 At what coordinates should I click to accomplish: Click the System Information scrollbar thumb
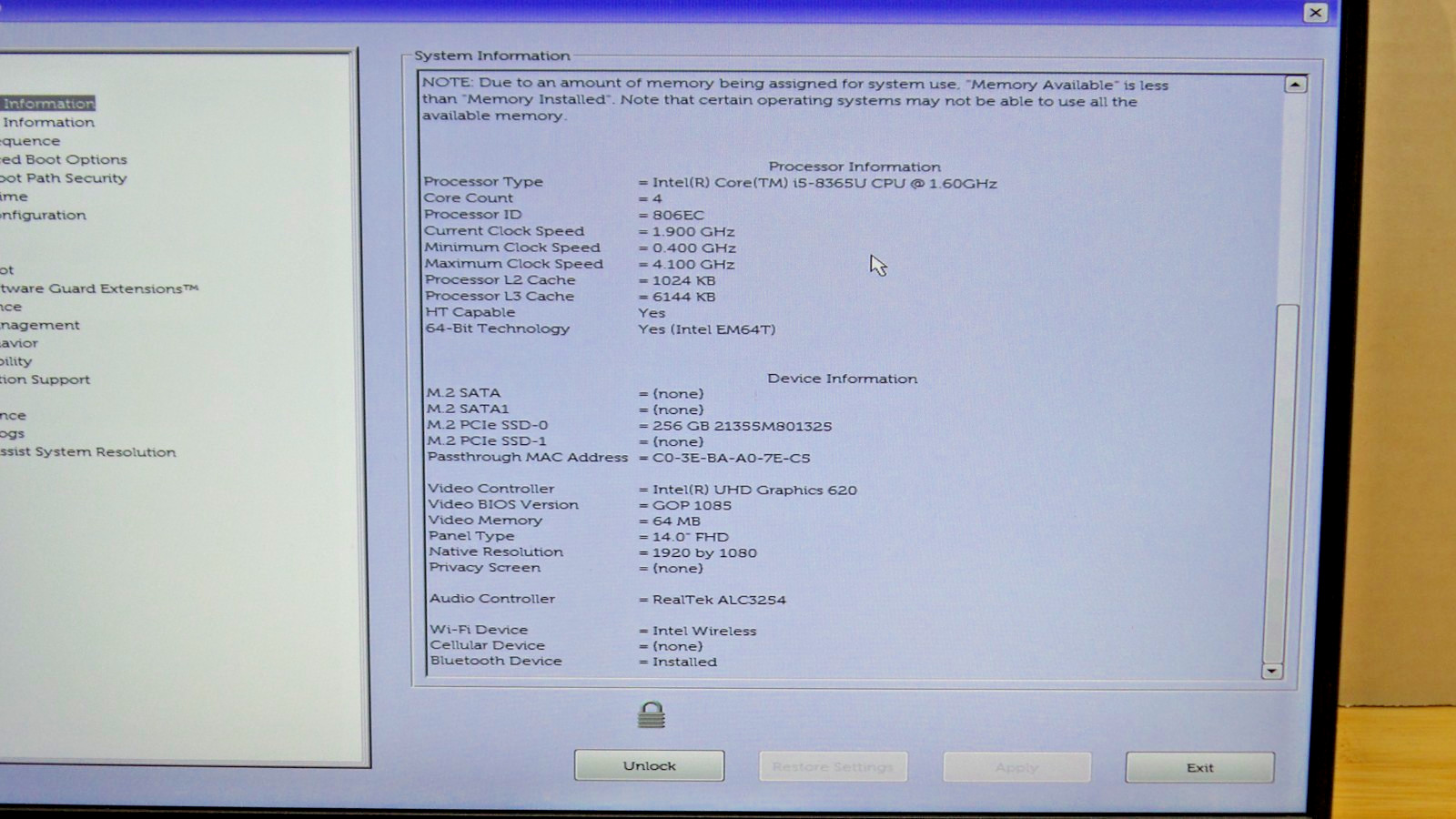[x=1283, y=482]
